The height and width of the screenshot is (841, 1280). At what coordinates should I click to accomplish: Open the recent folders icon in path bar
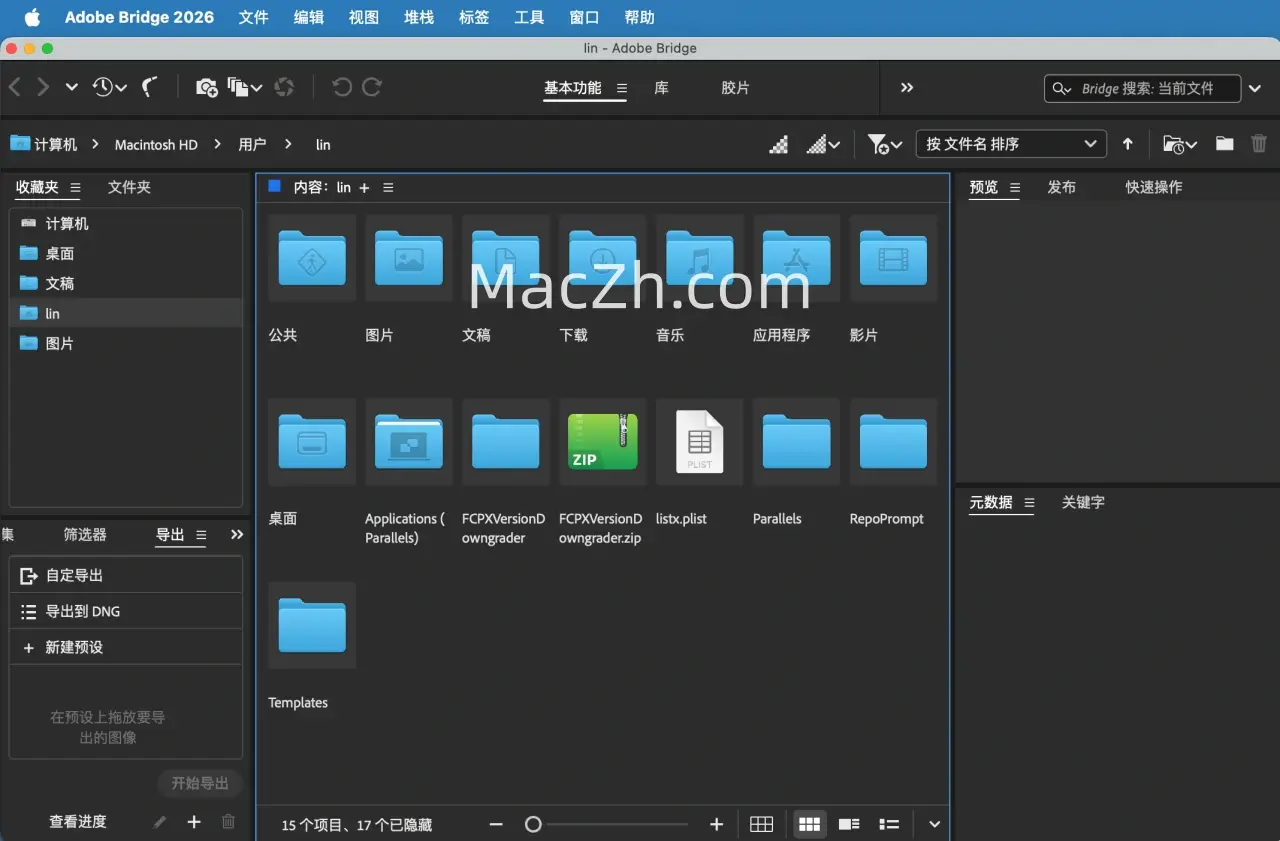(x=1180, y=145)
